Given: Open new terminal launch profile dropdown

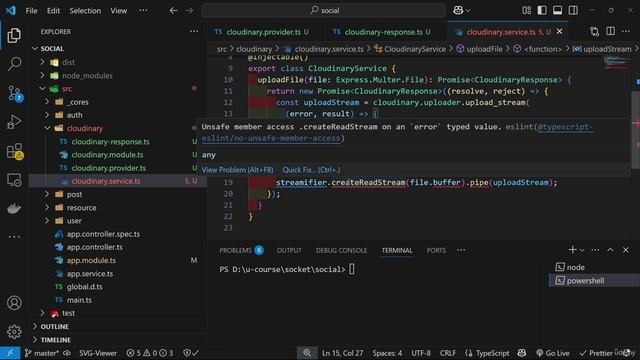Looking at the screenshot, I should [582, 250].
